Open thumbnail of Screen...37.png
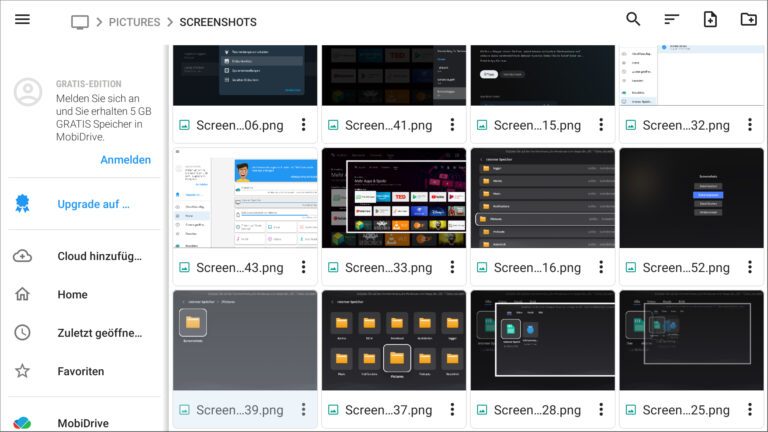 point(394,340)
